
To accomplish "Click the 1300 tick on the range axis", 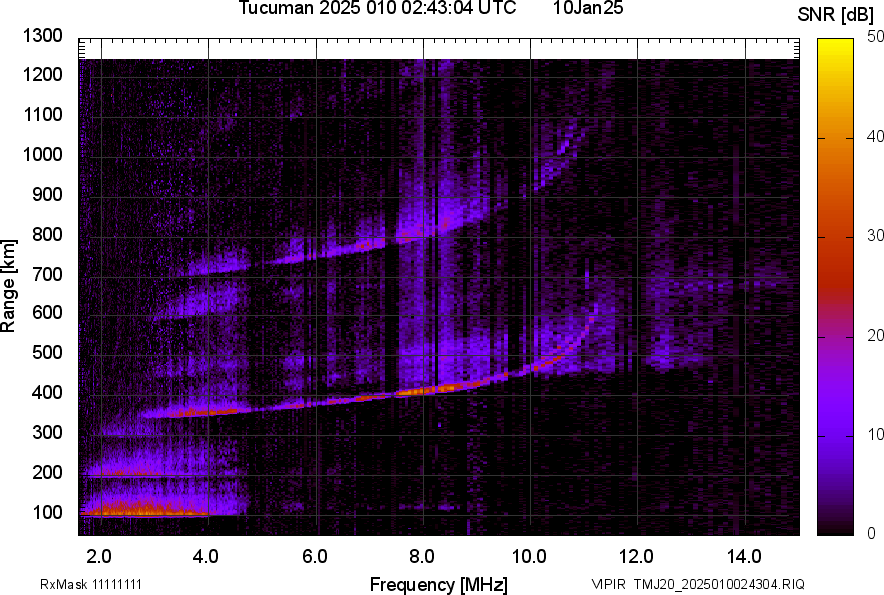I will coord(42,36).
